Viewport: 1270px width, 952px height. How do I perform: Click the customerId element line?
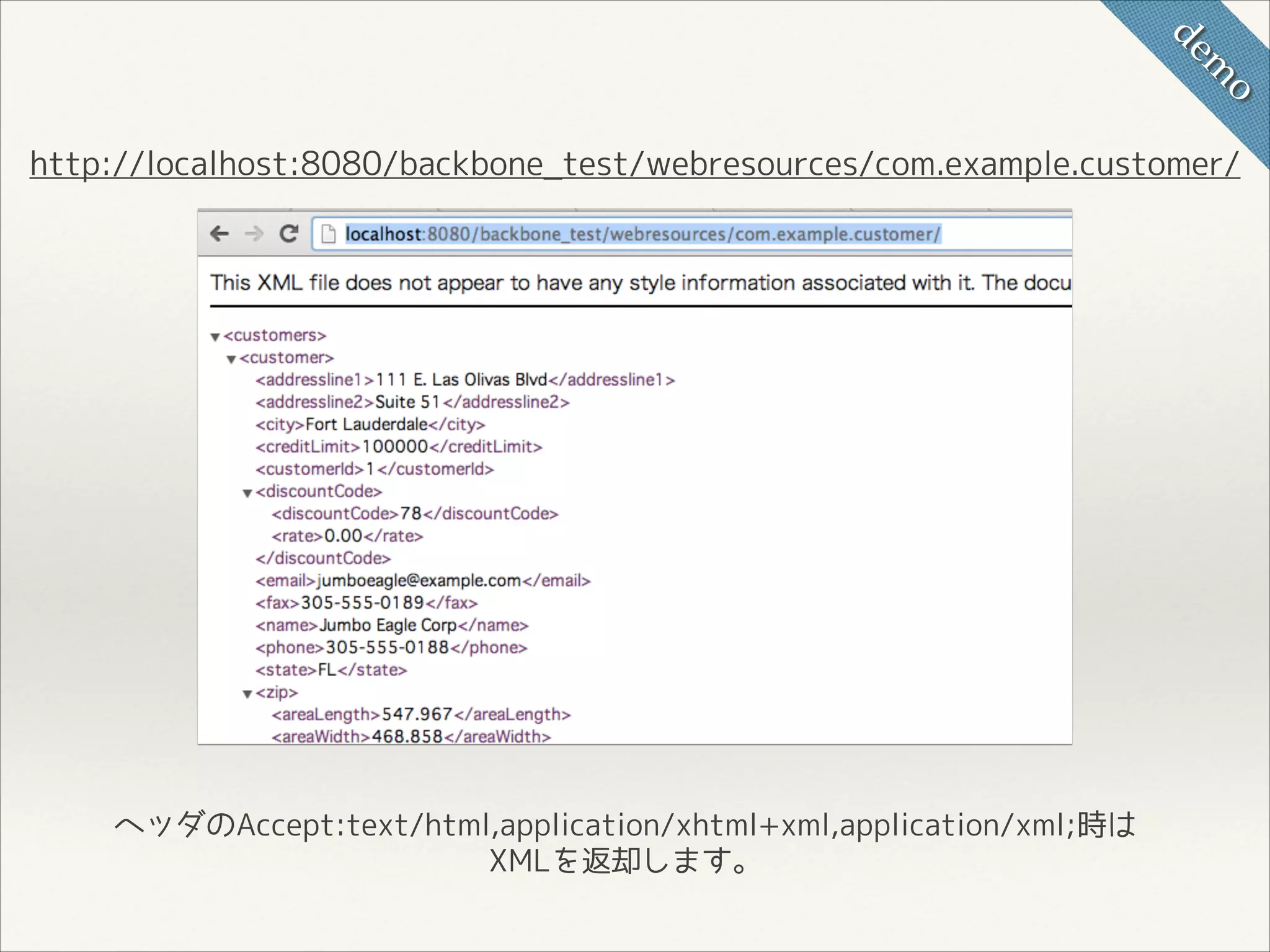tap(375, 469)
